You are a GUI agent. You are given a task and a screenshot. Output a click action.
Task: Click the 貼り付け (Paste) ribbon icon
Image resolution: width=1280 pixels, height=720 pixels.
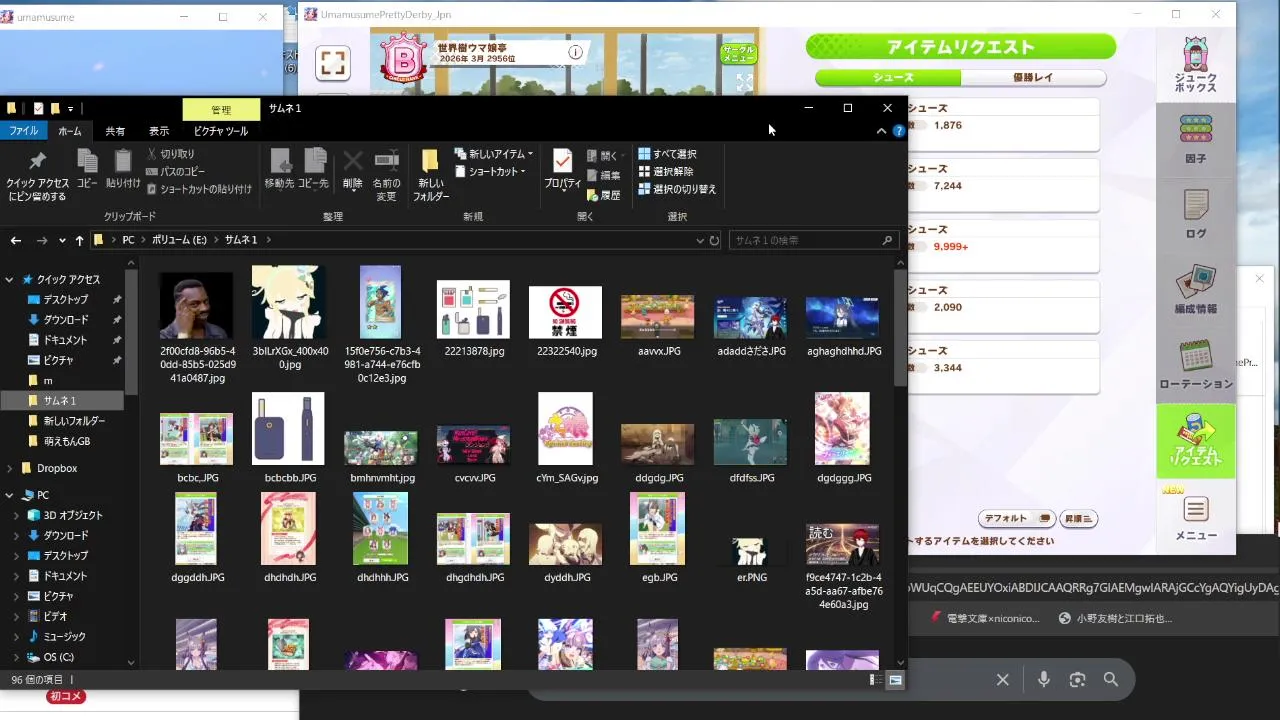tap(123, 169)
